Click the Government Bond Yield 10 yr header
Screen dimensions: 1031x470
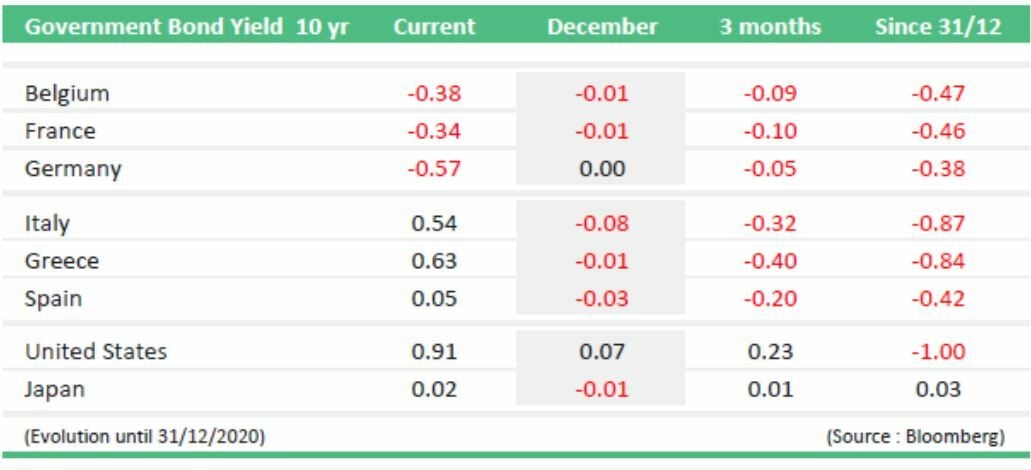(186, 27)
